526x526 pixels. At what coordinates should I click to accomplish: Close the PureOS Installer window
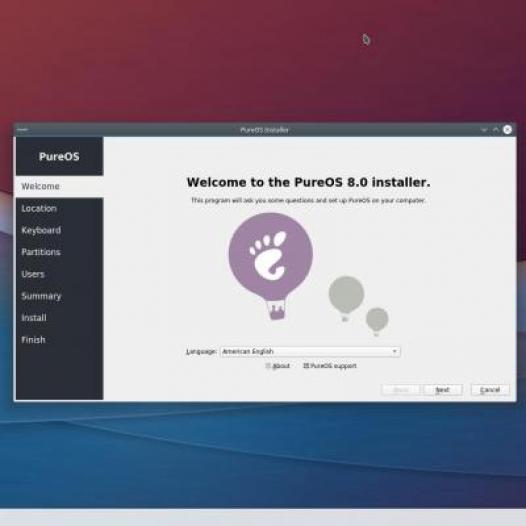[507, 129]
